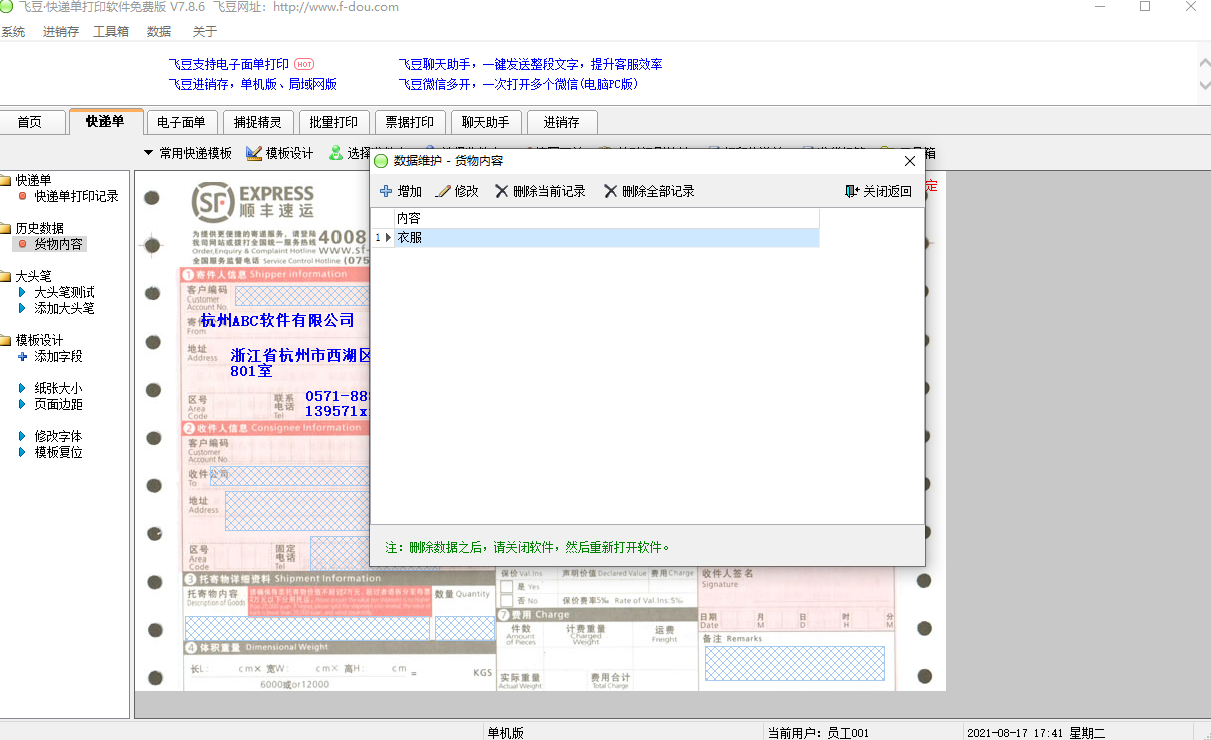This screenshot has height=740, width=1211.
Task: Click the green circle icon in dialog title
Action: (x=381, y=161)
